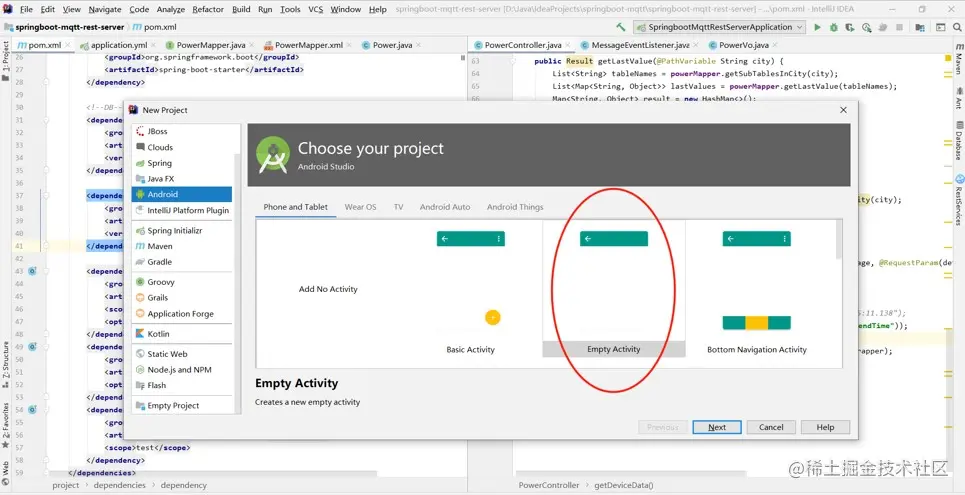Open Project Structure icon in toolbar

920,27
